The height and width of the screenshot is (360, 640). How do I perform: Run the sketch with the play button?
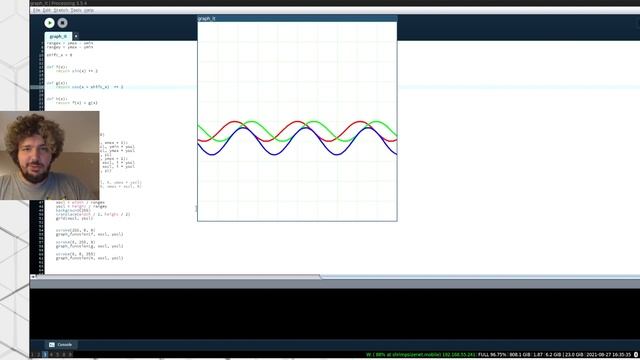(x=49, y=23)
